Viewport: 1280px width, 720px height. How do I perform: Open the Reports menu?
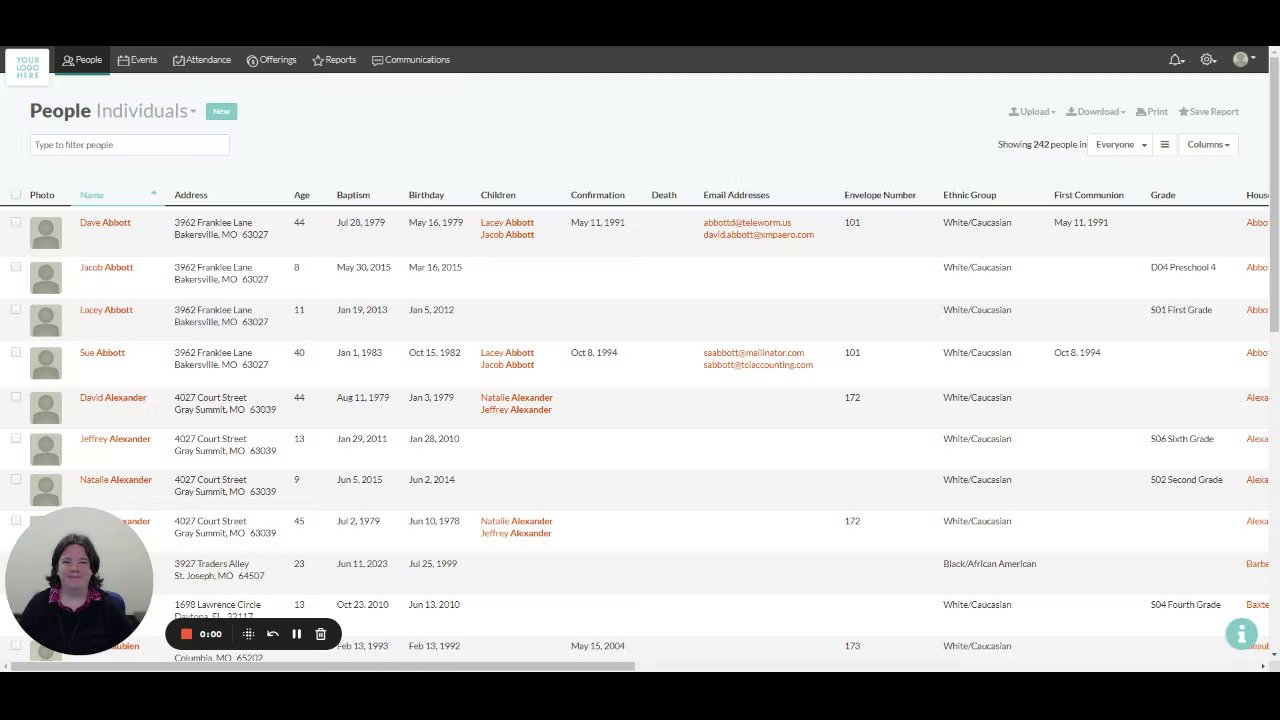coord(334,60)
